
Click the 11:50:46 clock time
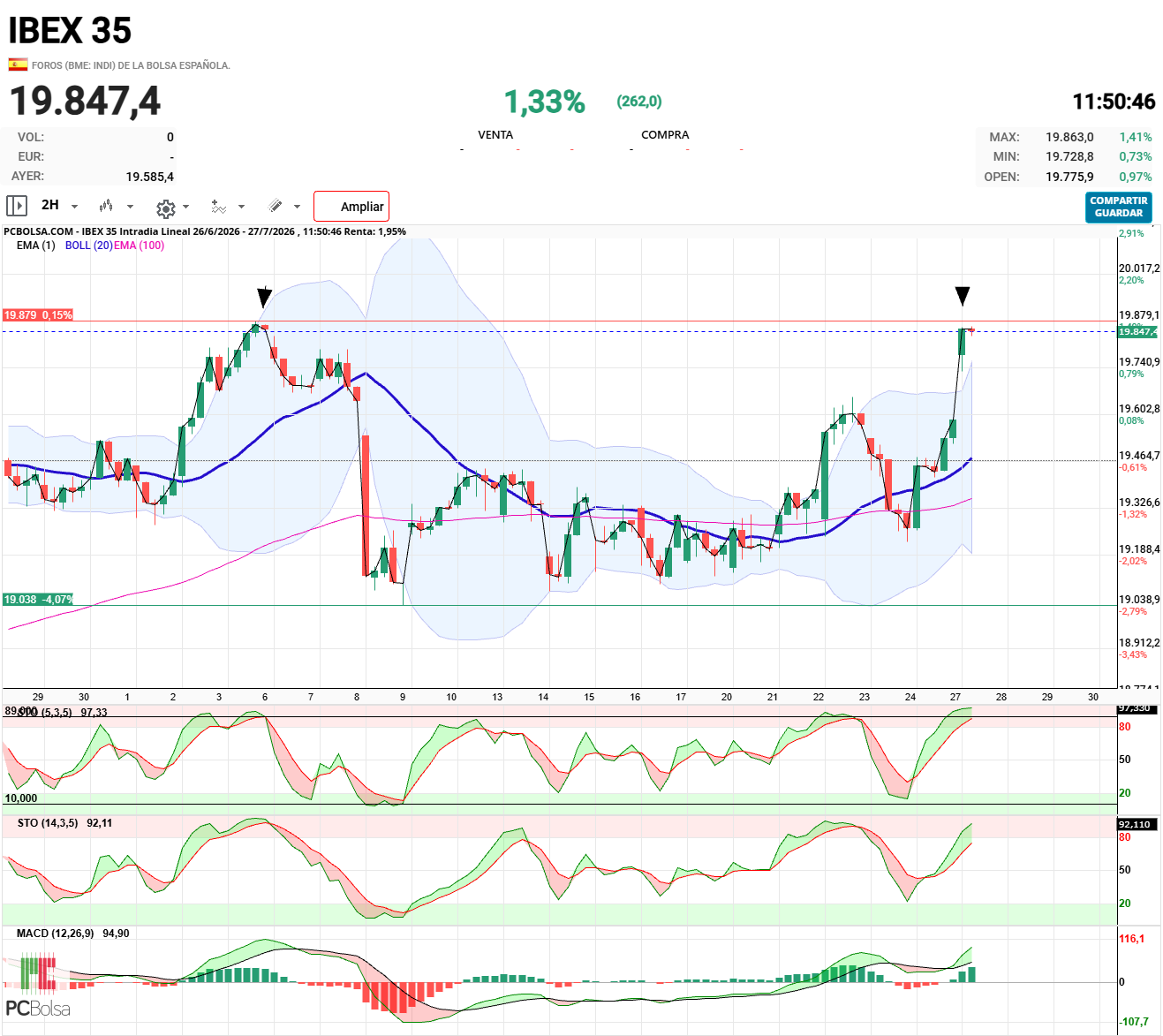tap(1114, 102)
